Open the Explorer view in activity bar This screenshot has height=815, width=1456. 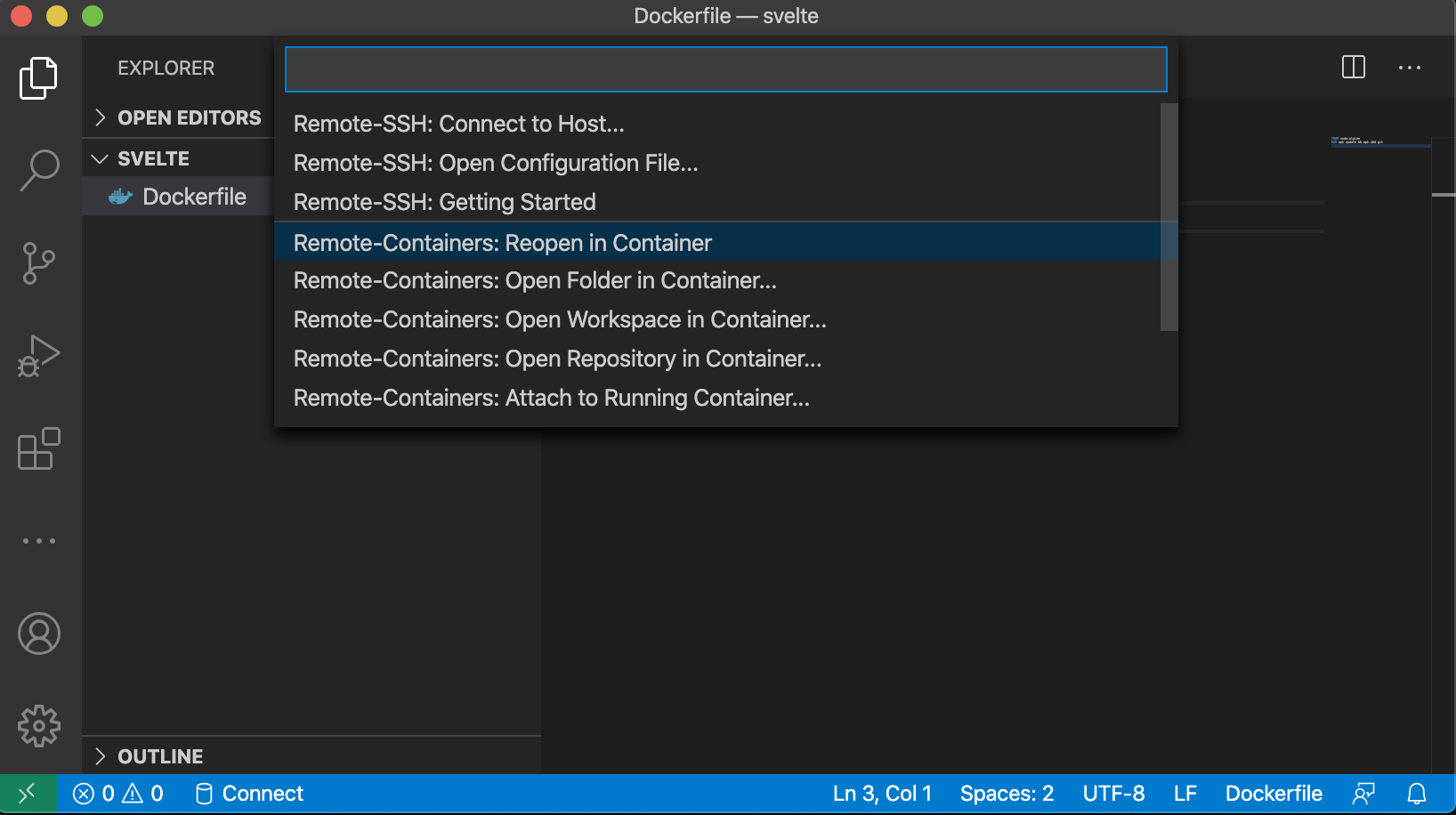click(x=39, y=78)
